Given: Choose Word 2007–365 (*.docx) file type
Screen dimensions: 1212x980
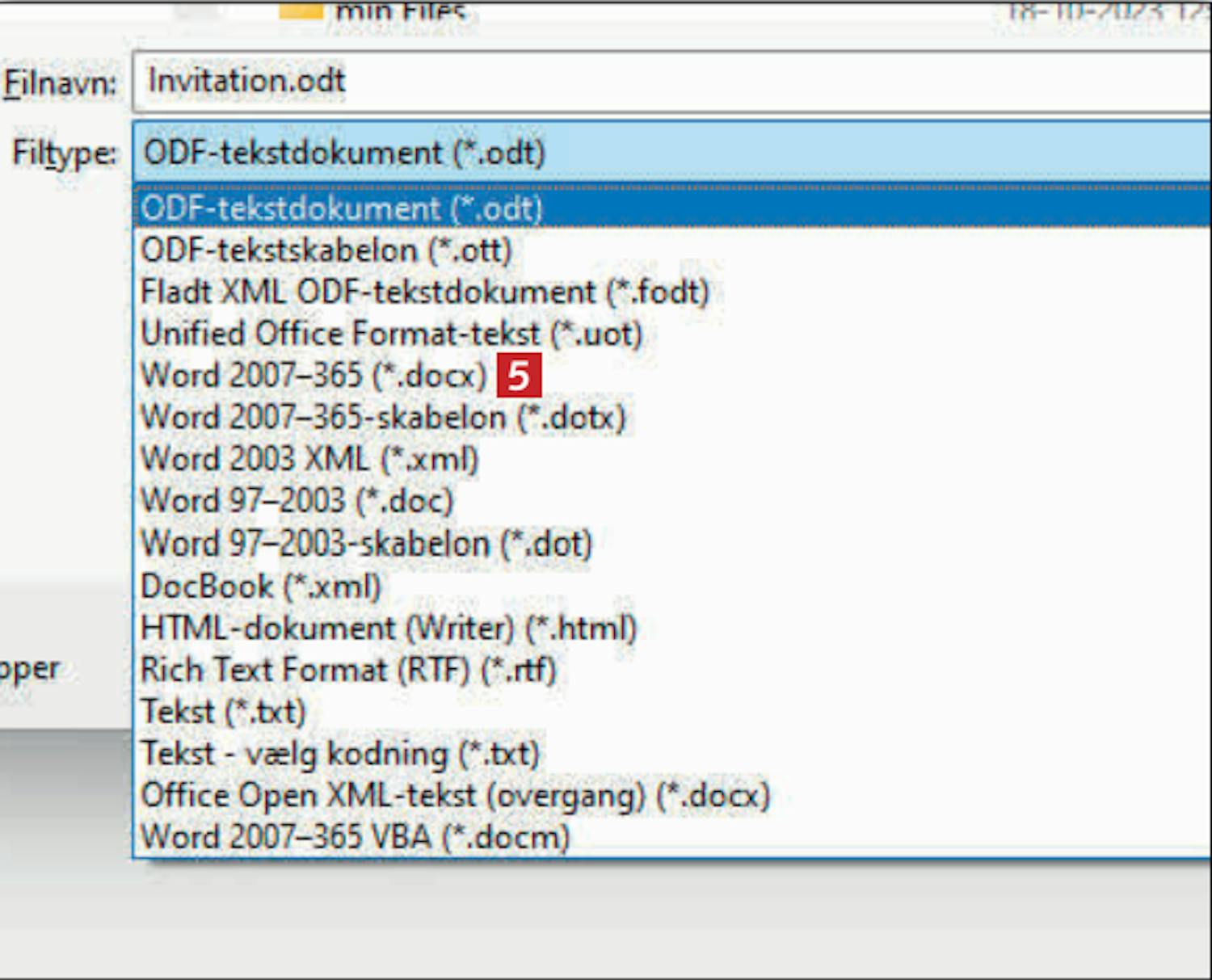Looking at the screenshot, I should pos(672,376).
